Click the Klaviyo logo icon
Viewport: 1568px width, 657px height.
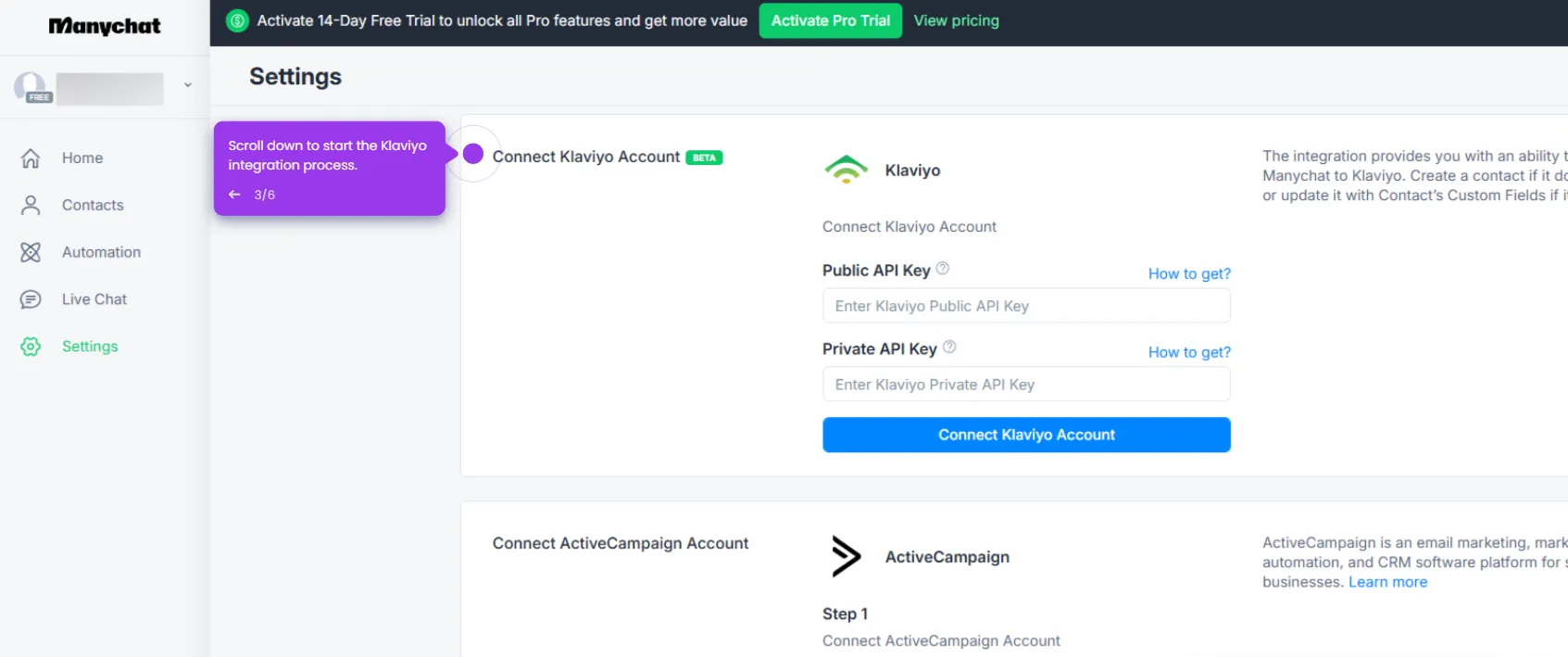click(846, 171)
